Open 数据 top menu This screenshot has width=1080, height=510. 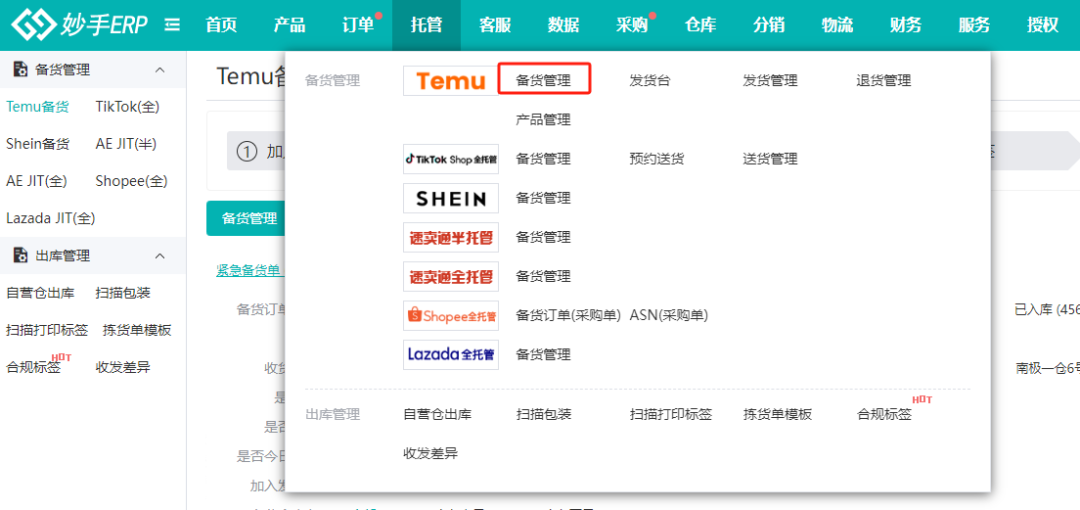(x=563, y=26)
